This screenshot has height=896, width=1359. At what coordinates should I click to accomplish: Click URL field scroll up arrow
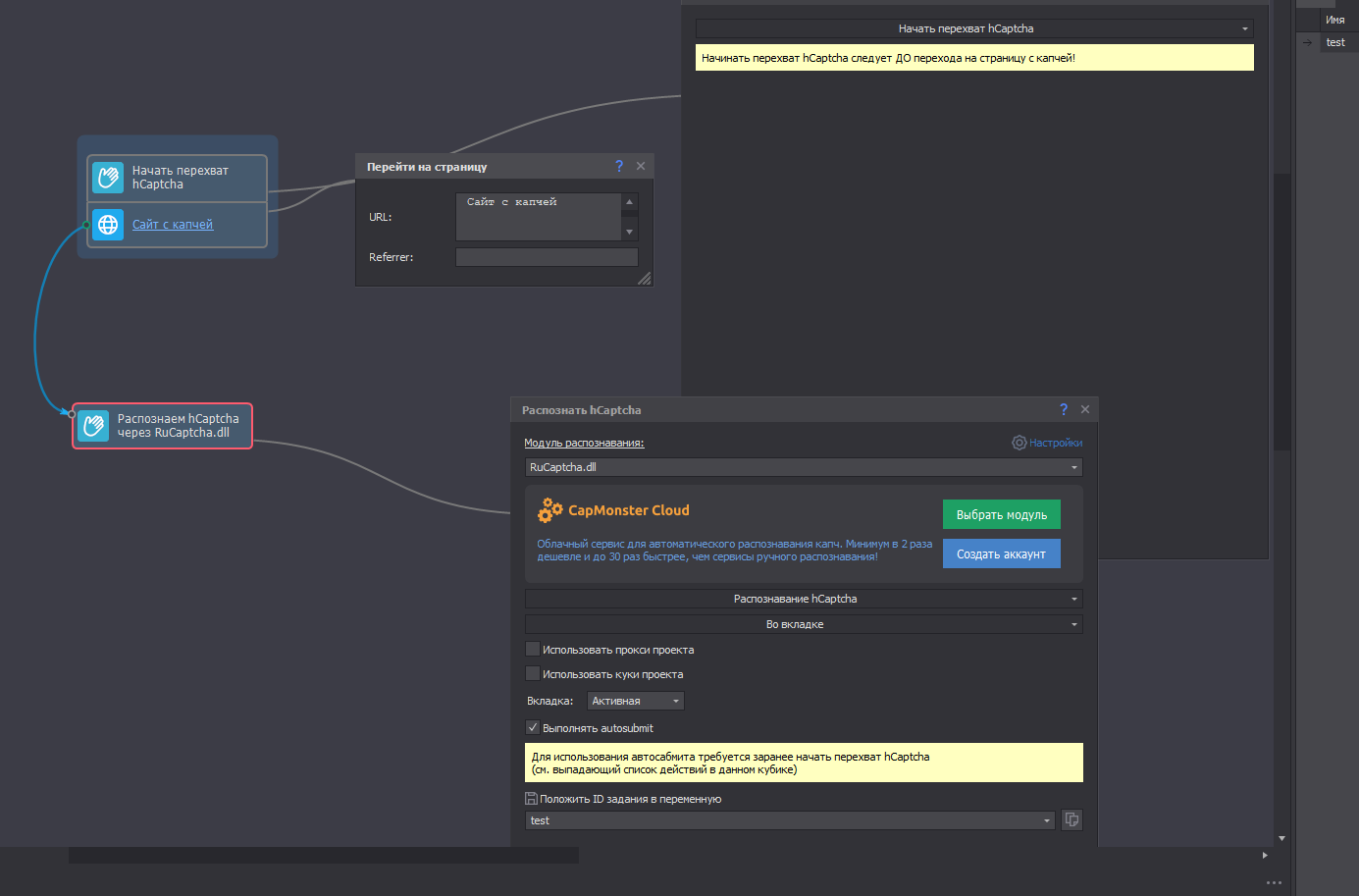(630, 202)
